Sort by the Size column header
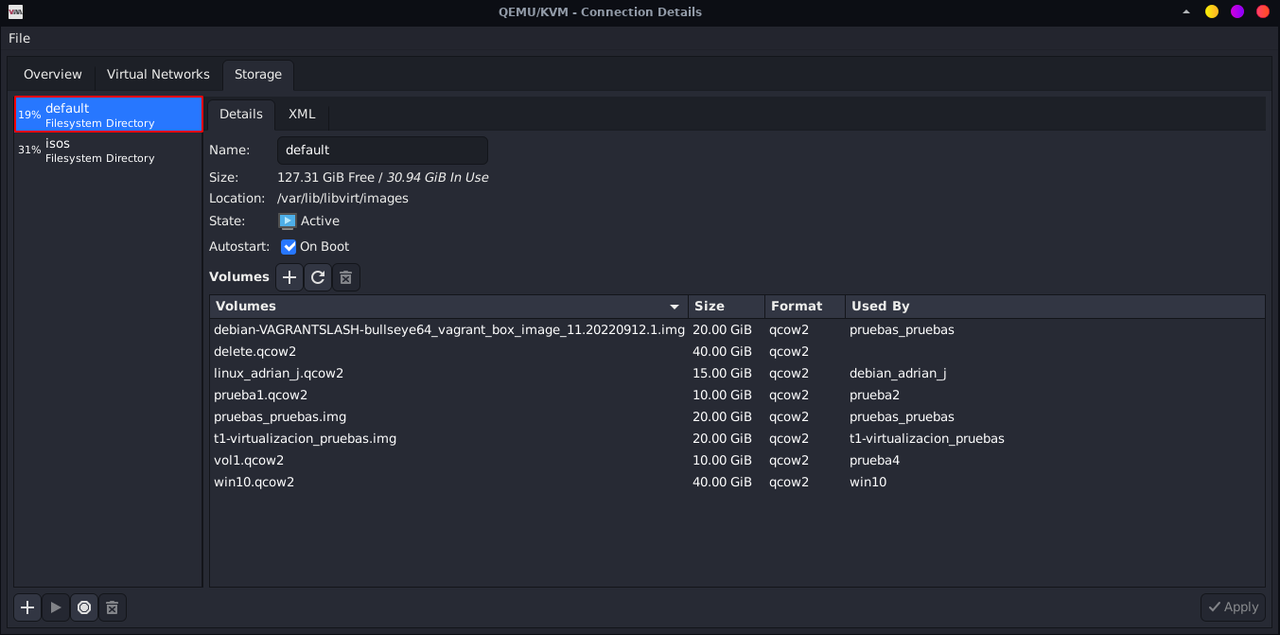This screenshot has height=635, width=1280. (x=726, y=306)
